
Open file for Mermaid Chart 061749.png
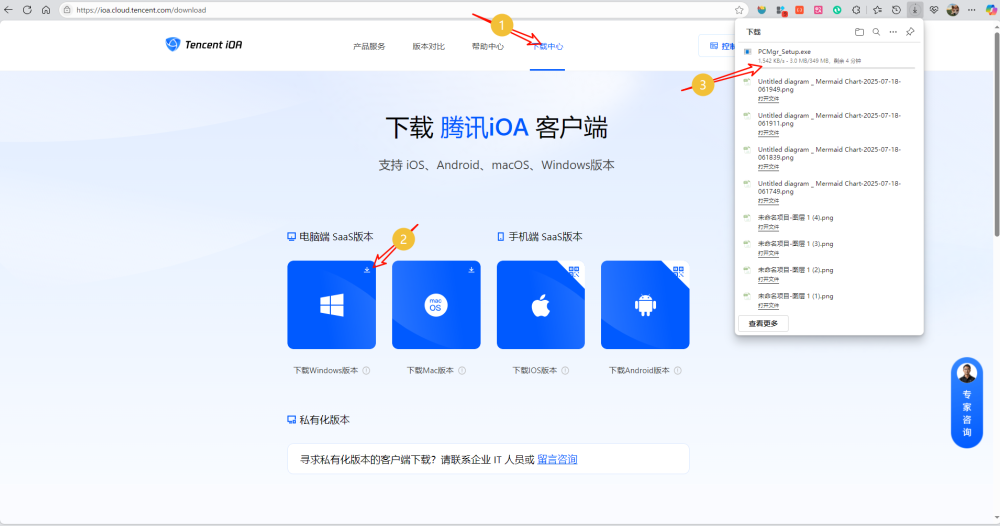coord(768,201)
